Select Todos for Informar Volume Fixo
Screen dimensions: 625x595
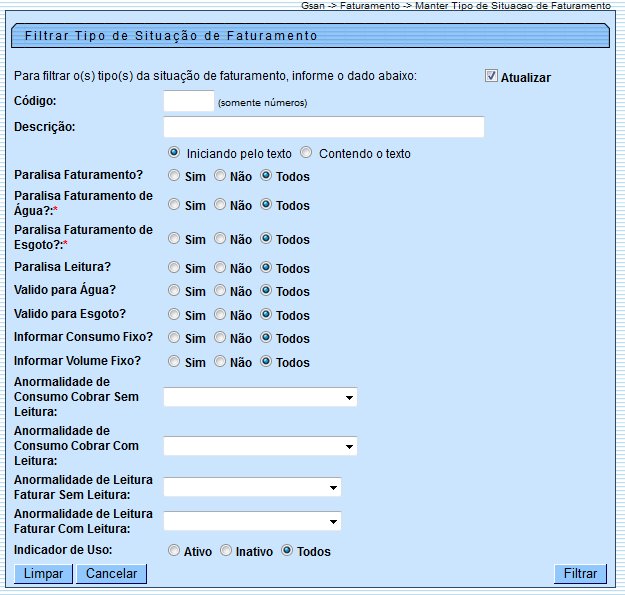click(x=266, y=361)
